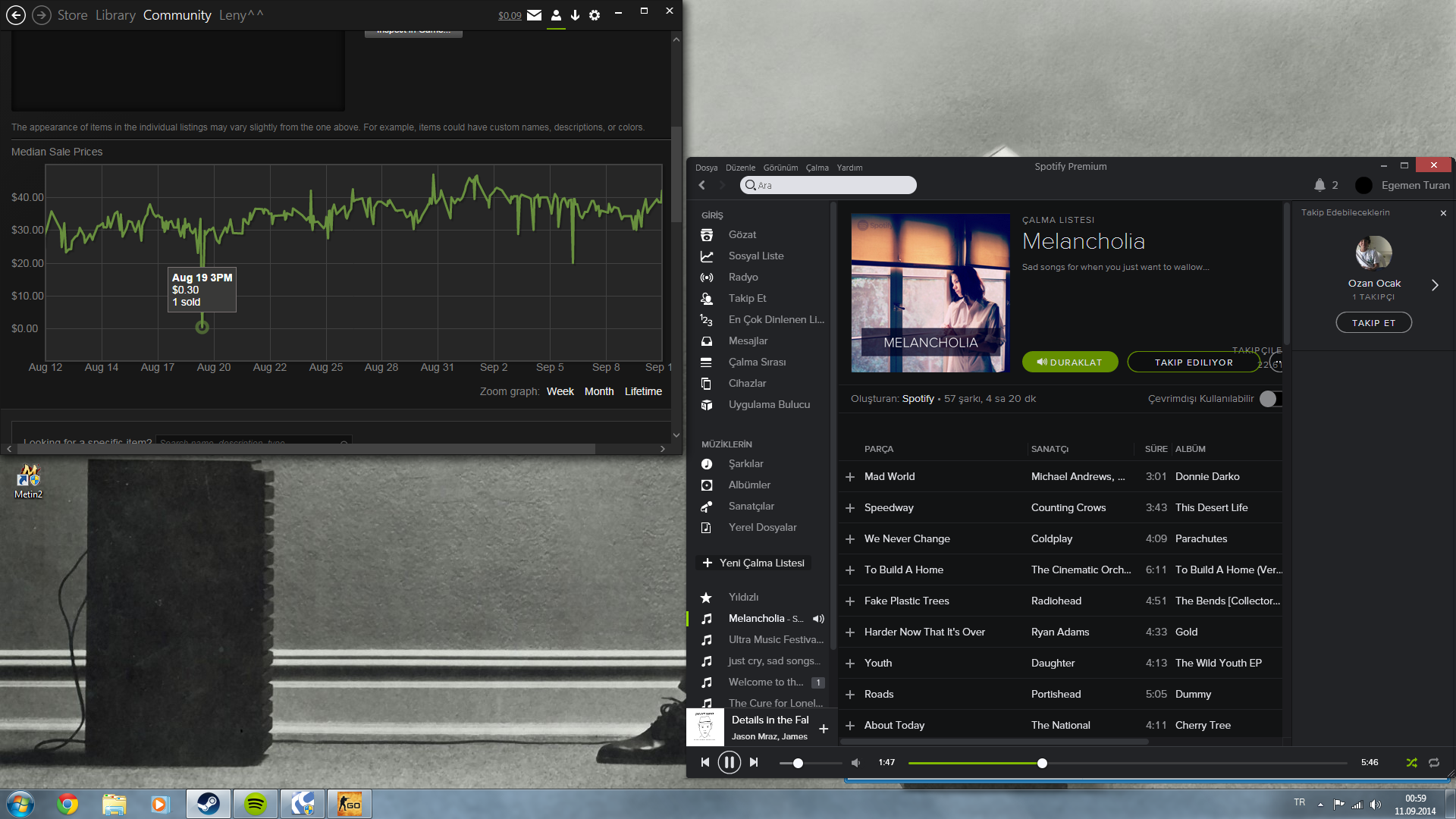The height and width of the screenshot is (819, 1456).
Task: Open Çalma menu in Spotify
Action: [817, 168]
